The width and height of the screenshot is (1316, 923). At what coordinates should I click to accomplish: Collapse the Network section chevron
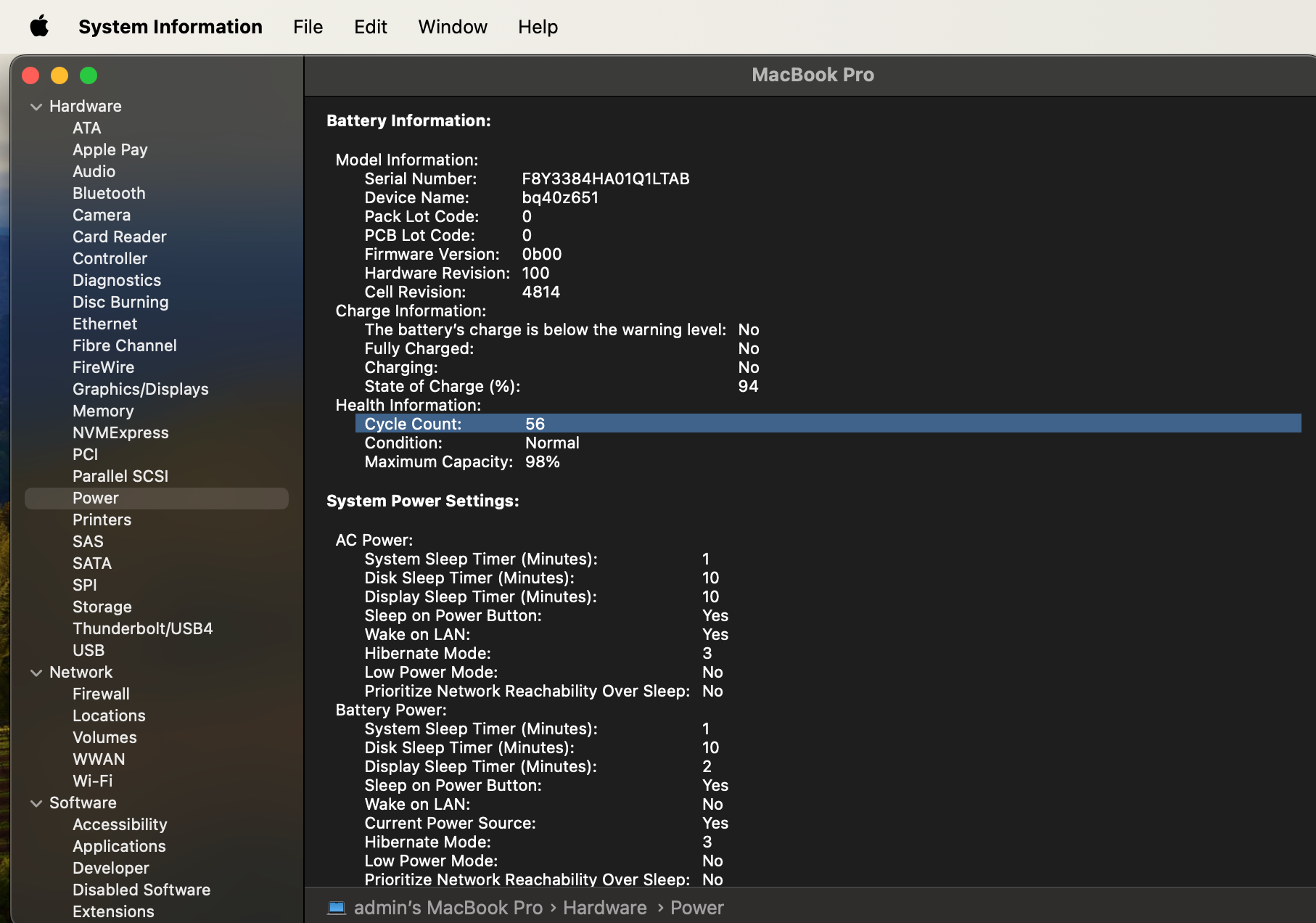click(x=36, y=673)
